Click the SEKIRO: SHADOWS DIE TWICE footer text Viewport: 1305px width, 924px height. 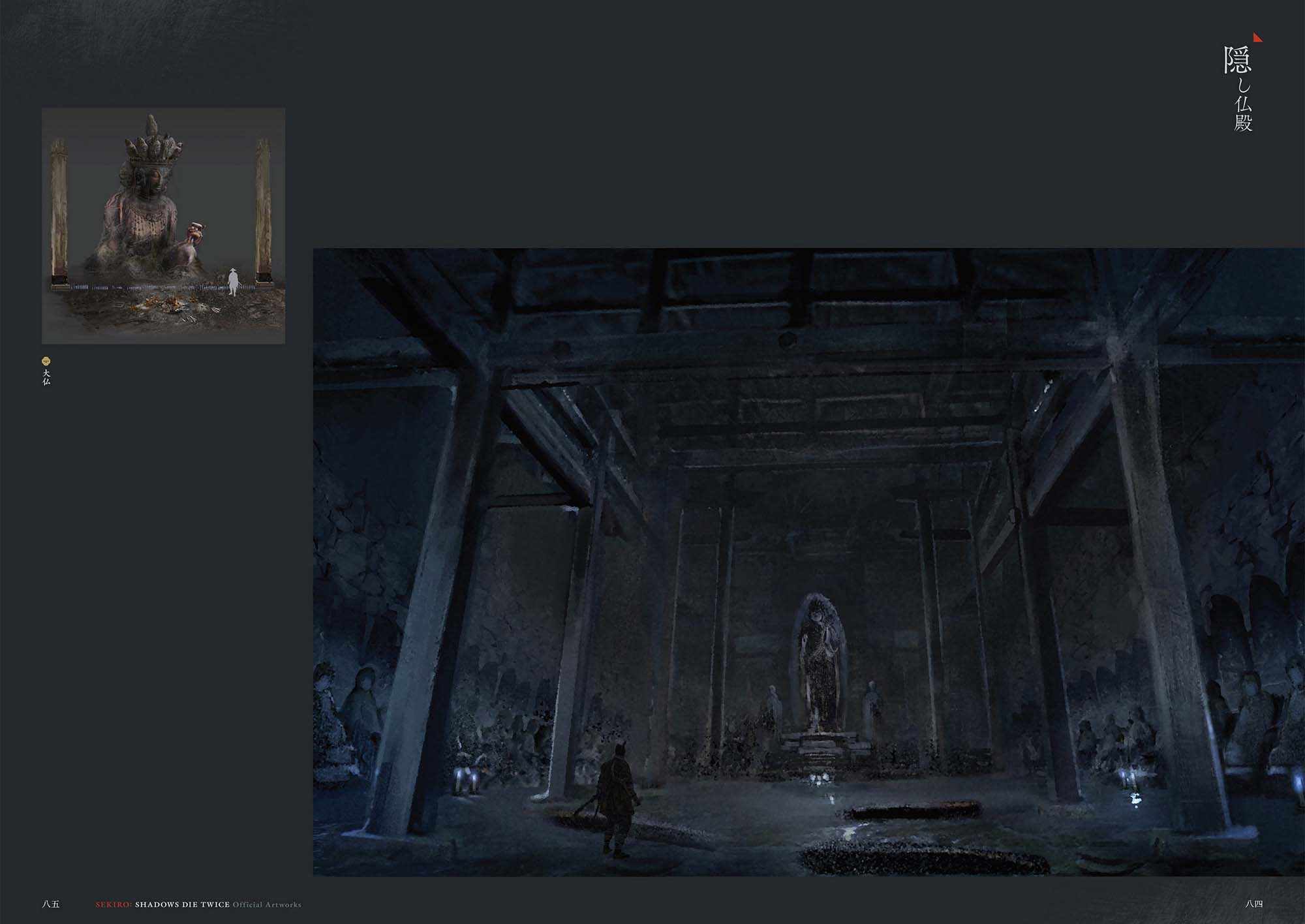pos(162,904)
